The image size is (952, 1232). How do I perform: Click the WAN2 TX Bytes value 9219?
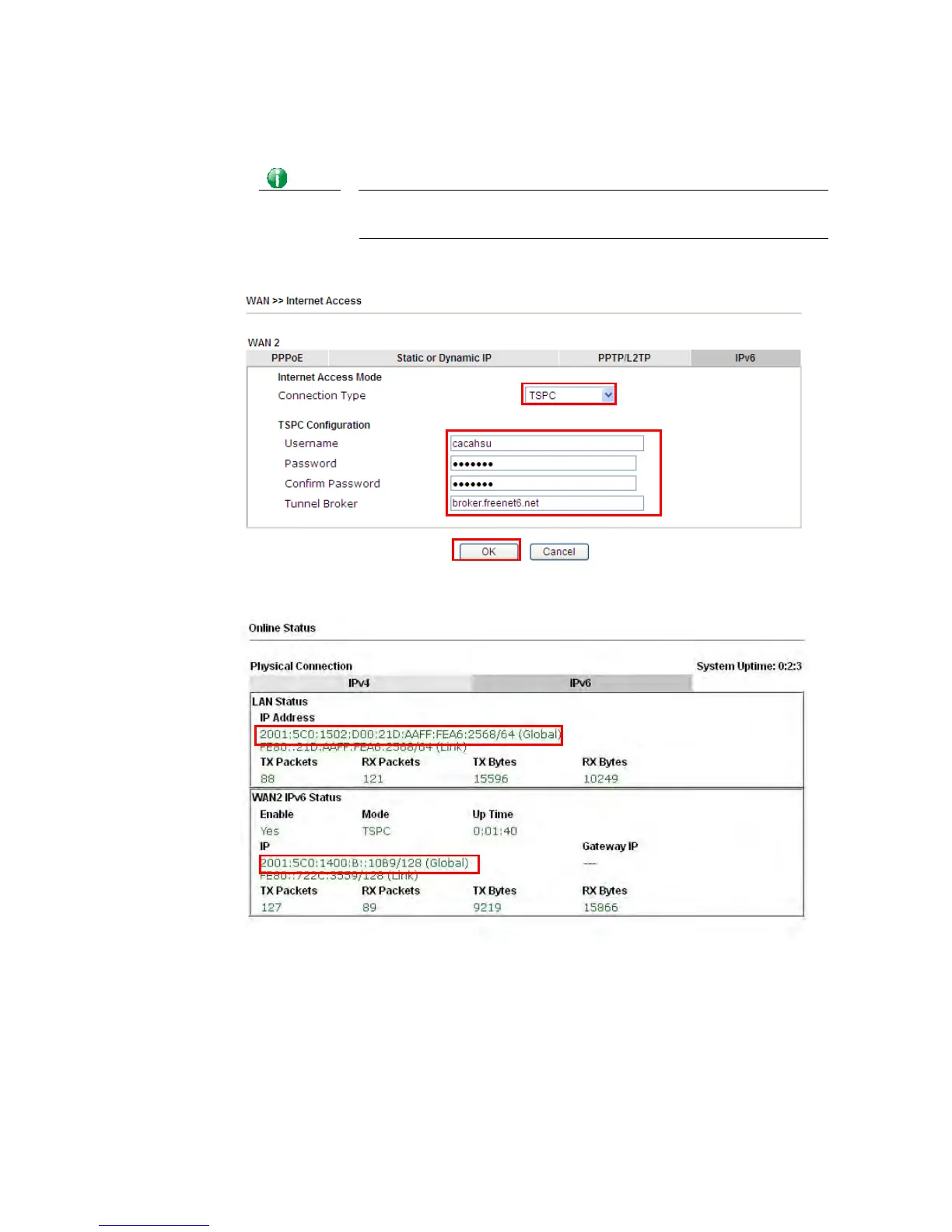(x=488, y=908)
